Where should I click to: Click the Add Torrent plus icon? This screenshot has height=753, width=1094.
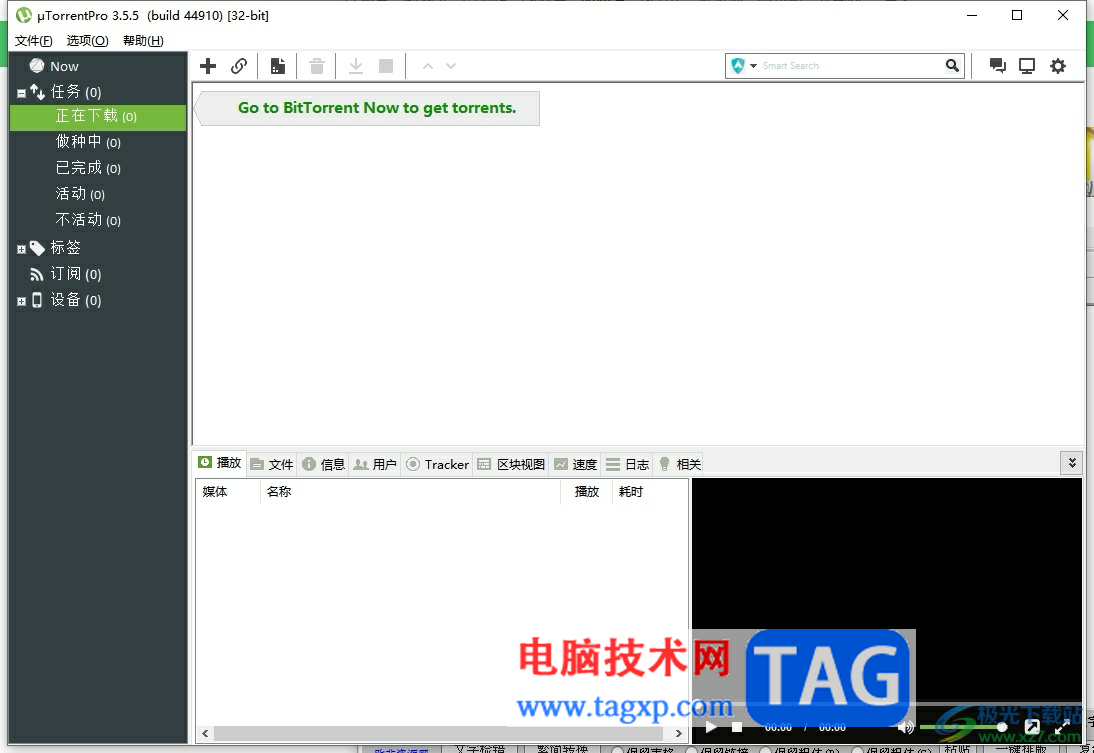[208, 66]
